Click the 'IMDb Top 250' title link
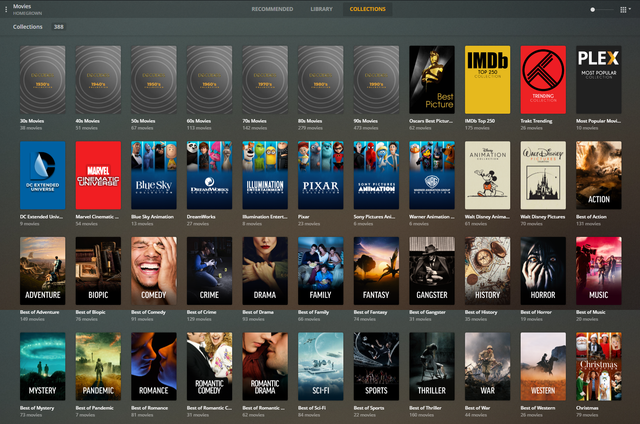The image size is (640, 424). point(480,121)
